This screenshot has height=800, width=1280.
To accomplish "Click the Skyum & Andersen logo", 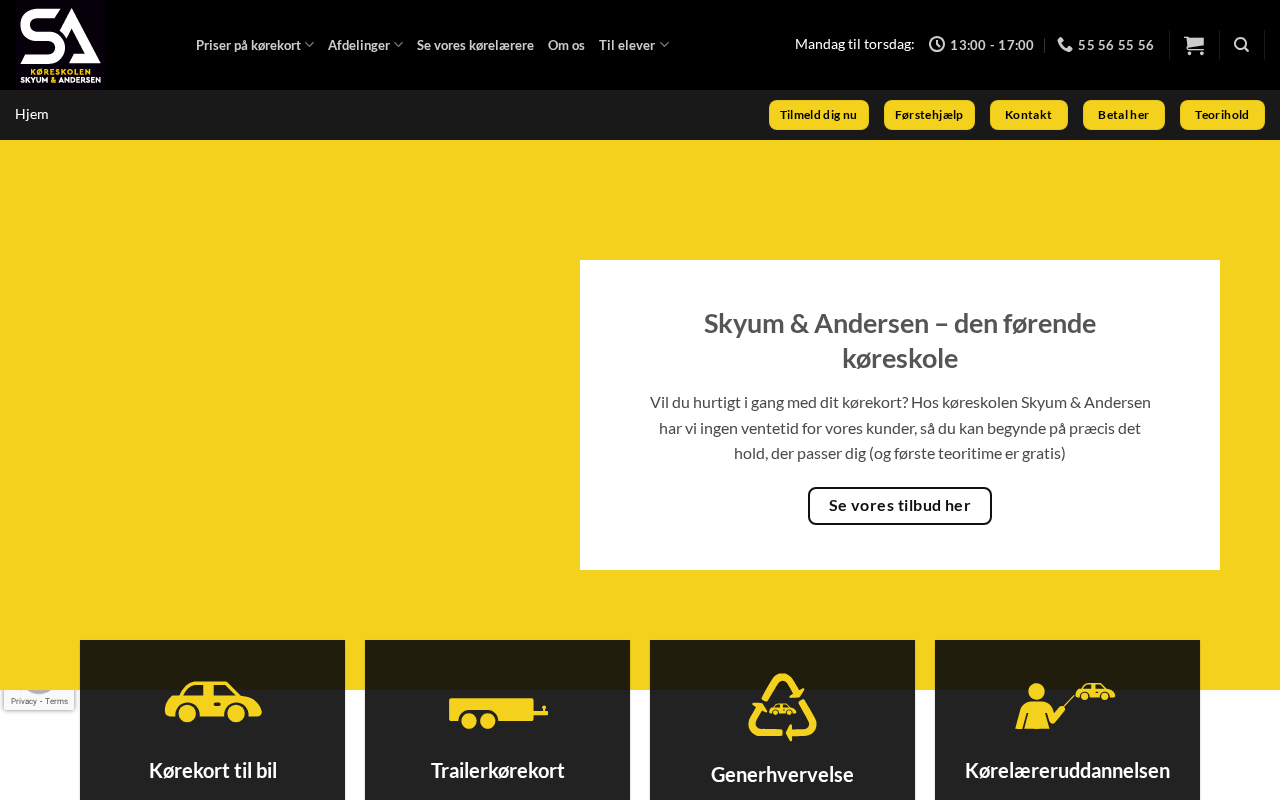I will (60, 45).
